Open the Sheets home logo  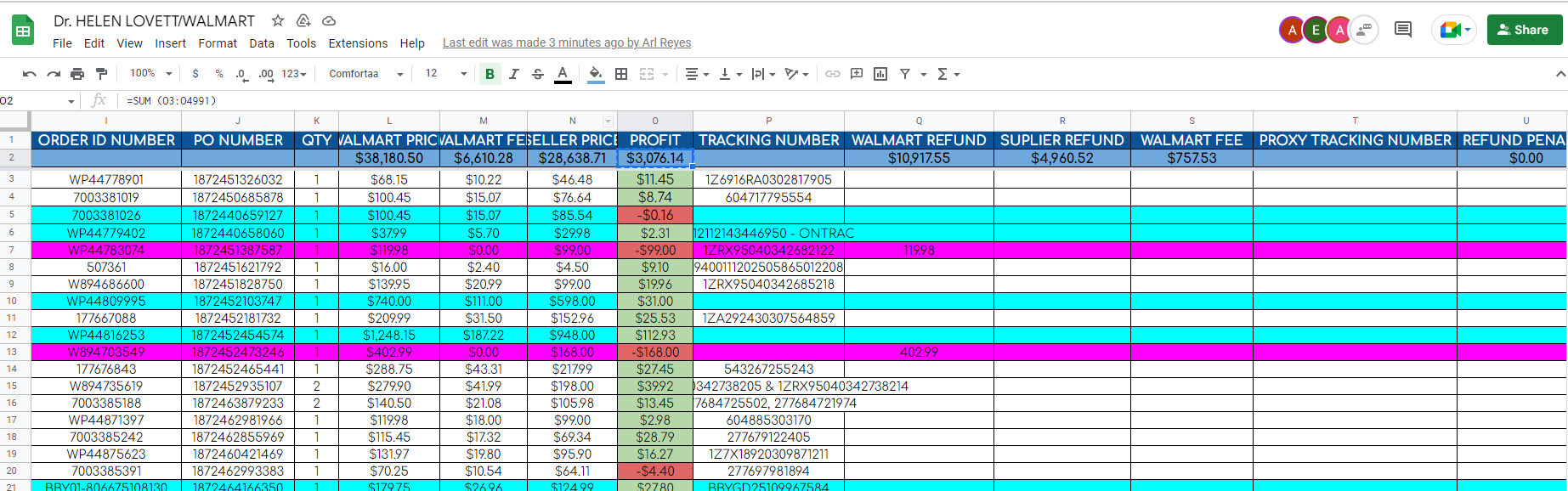[x=23, y=31]
